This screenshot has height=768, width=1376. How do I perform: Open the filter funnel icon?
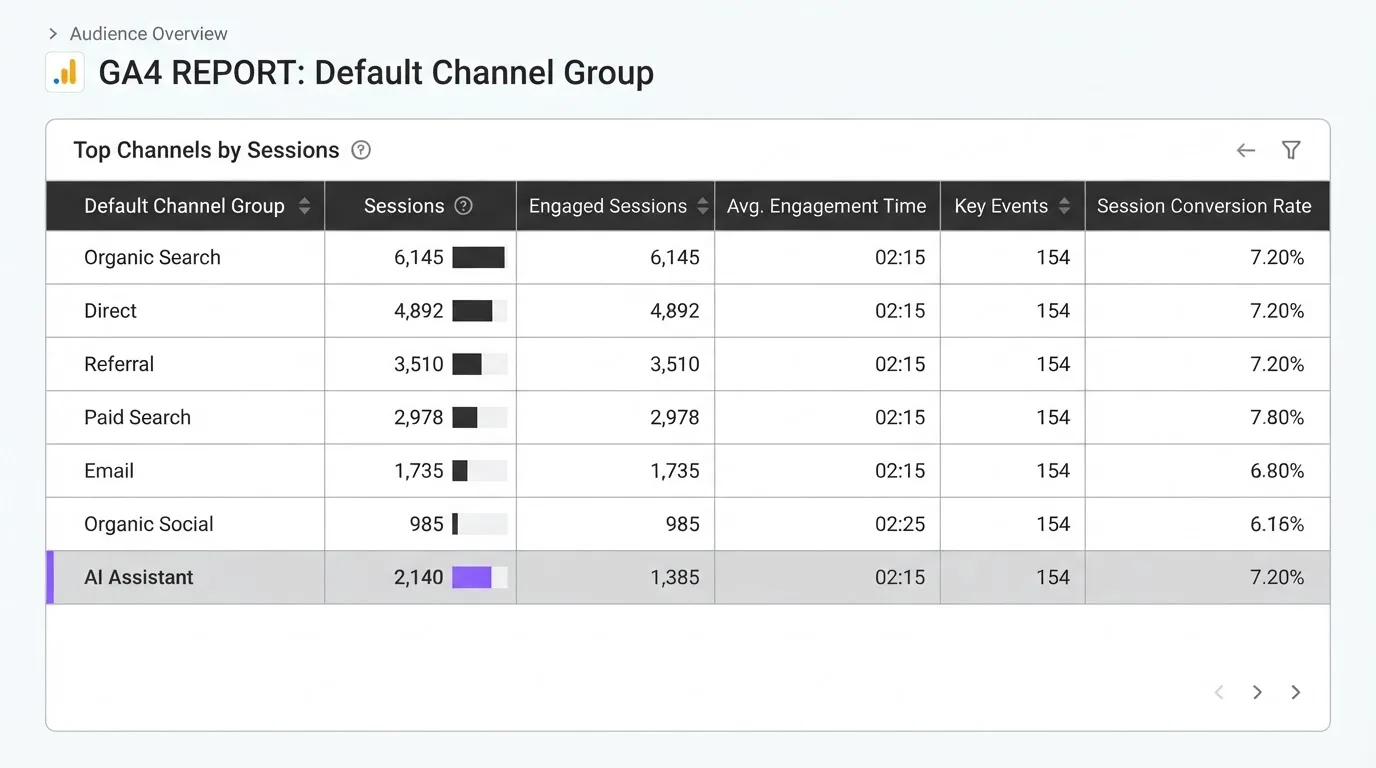(x=1291, y=150)
